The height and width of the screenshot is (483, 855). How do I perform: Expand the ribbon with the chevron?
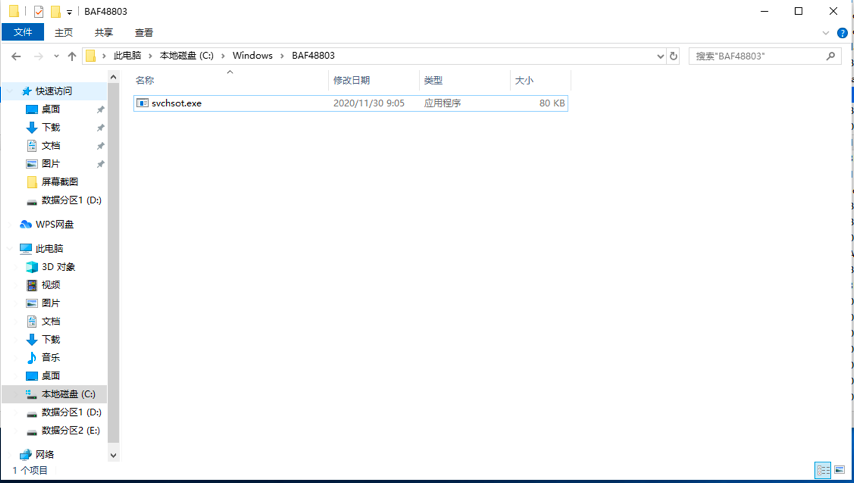826,33
